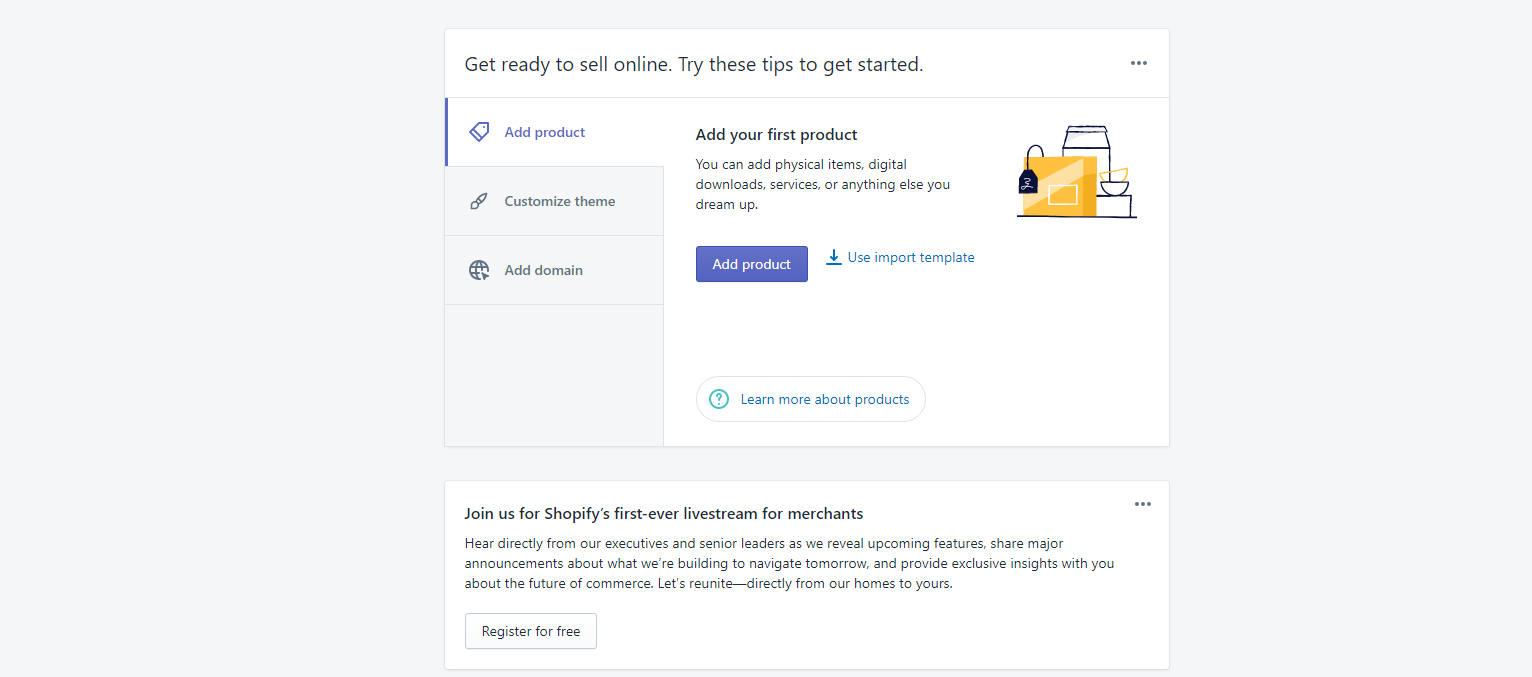Select the Add product tab label

[x=545, y=132]
